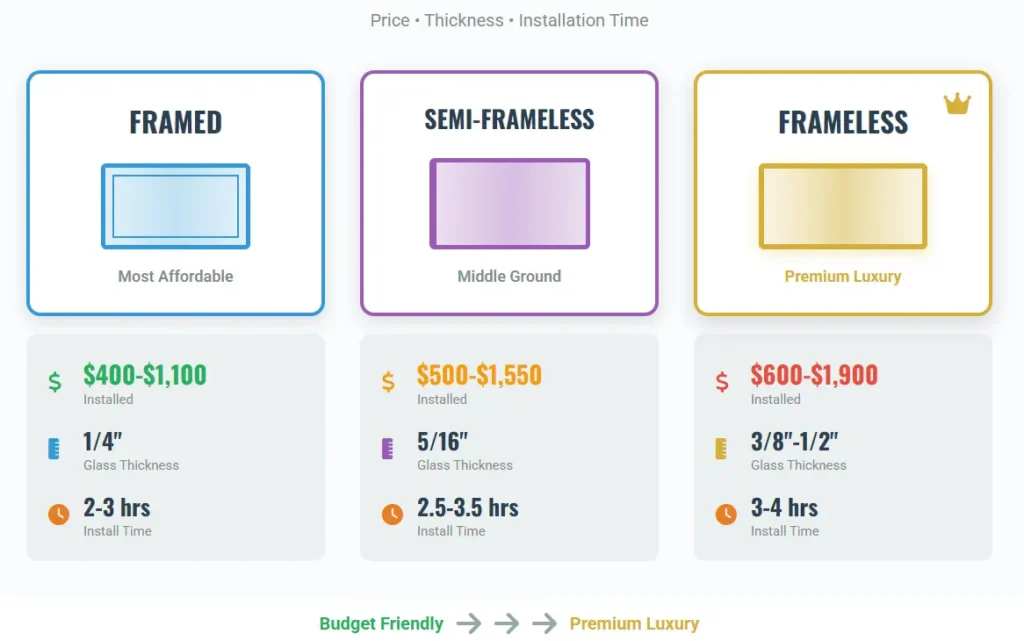Click the SEMI-FRAMELESS card heading

point(509,120)
